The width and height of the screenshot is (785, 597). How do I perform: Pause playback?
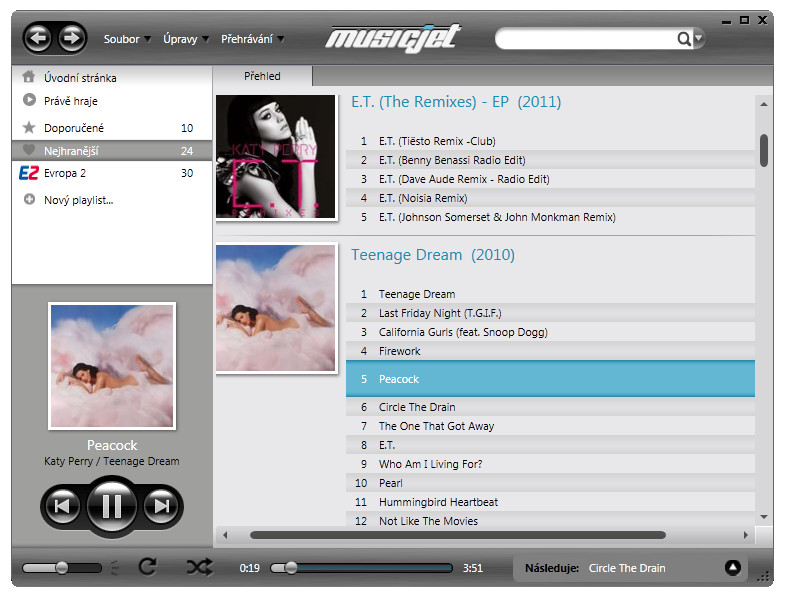[112, 506]
